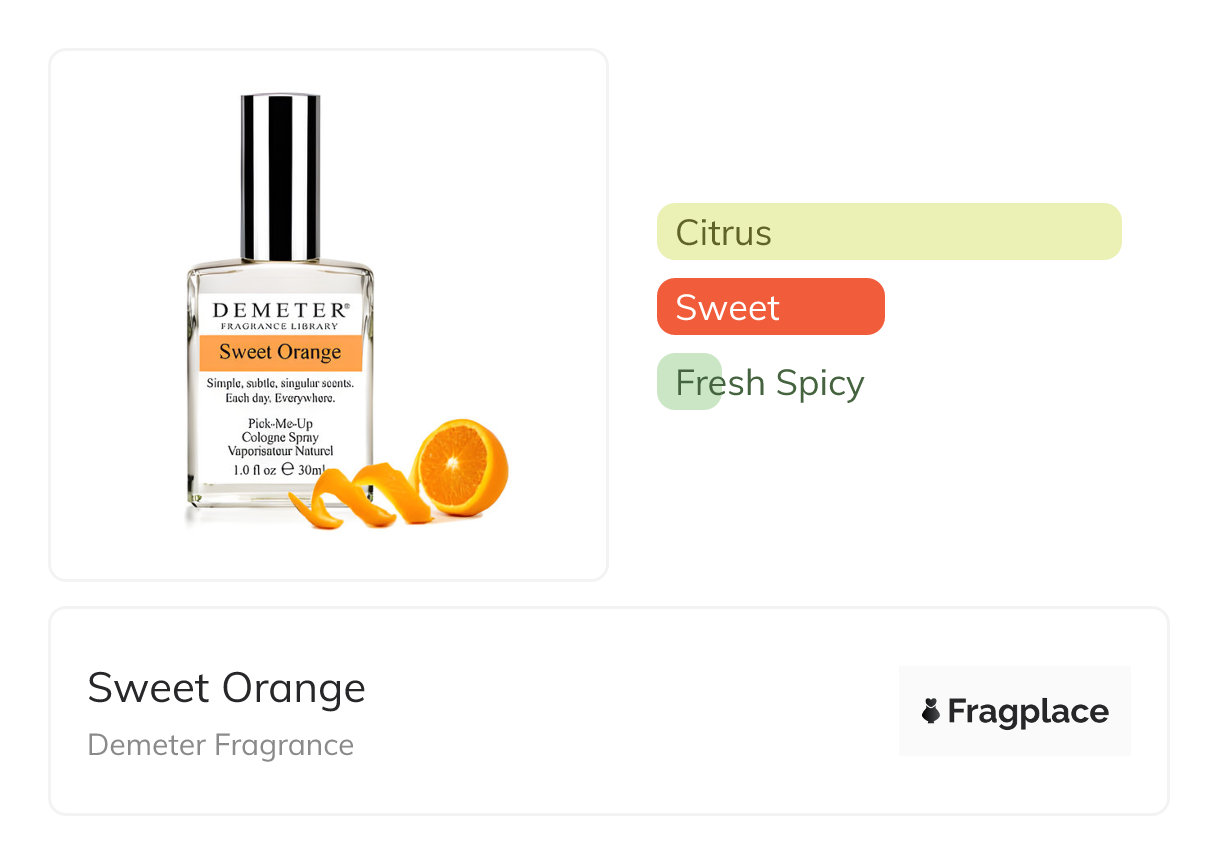1218x864 pixels.
Task: Click the Fresh Spicy label text
Action: pos(770,384)
